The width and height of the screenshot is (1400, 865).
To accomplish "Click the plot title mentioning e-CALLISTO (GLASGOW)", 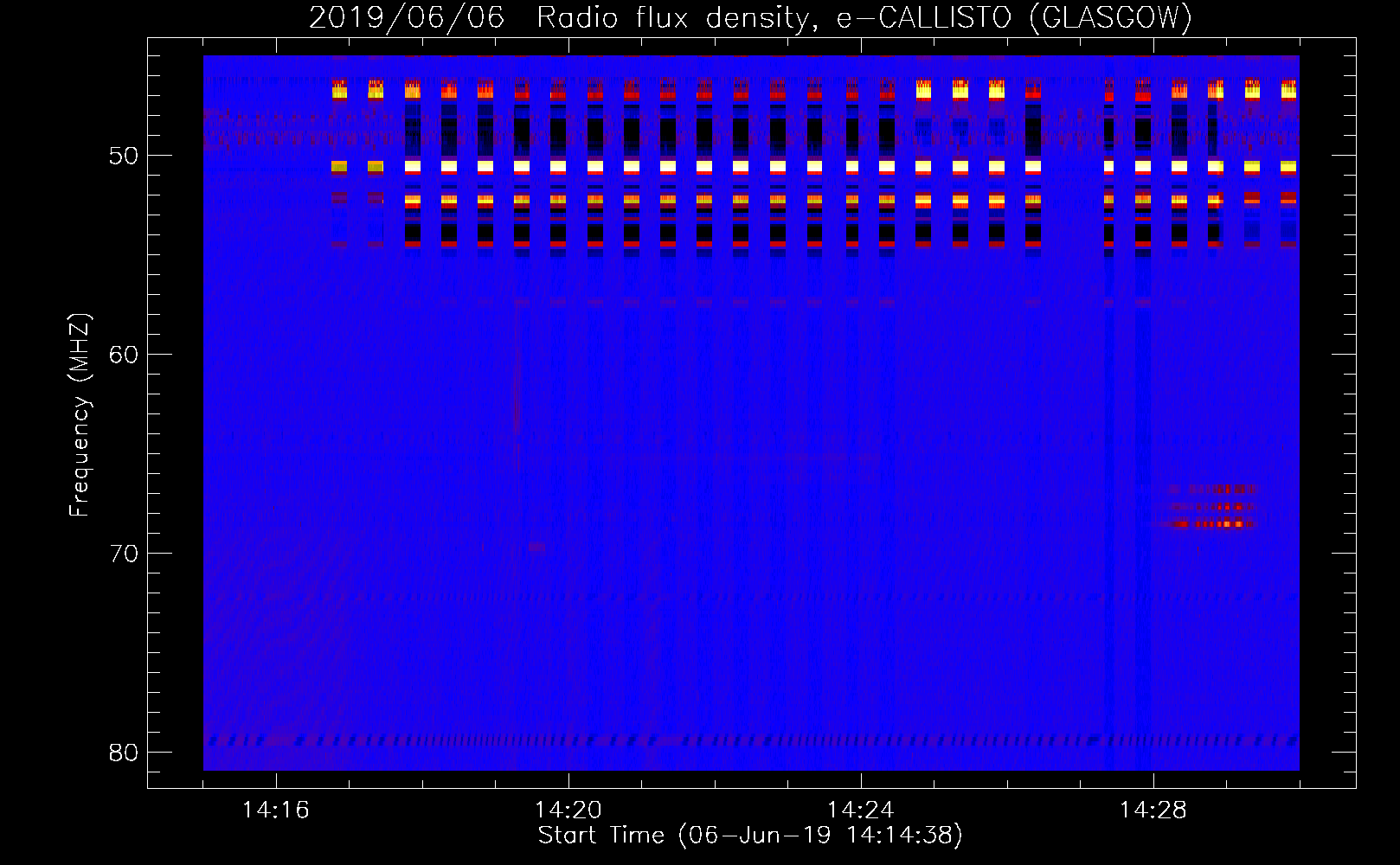I will (x=751, y=17).
